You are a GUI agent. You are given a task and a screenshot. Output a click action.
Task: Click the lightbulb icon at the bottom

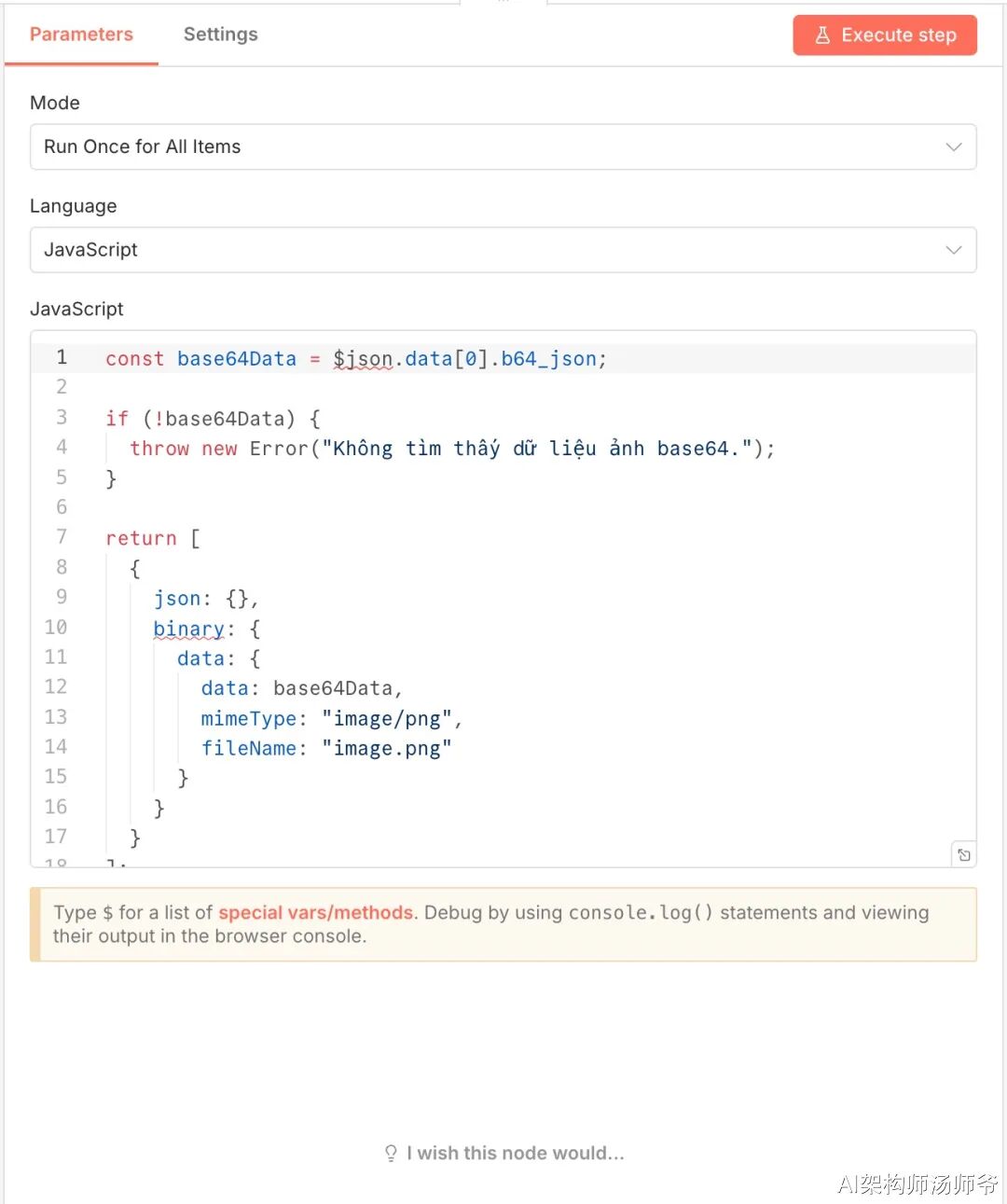coord(391,1154)
